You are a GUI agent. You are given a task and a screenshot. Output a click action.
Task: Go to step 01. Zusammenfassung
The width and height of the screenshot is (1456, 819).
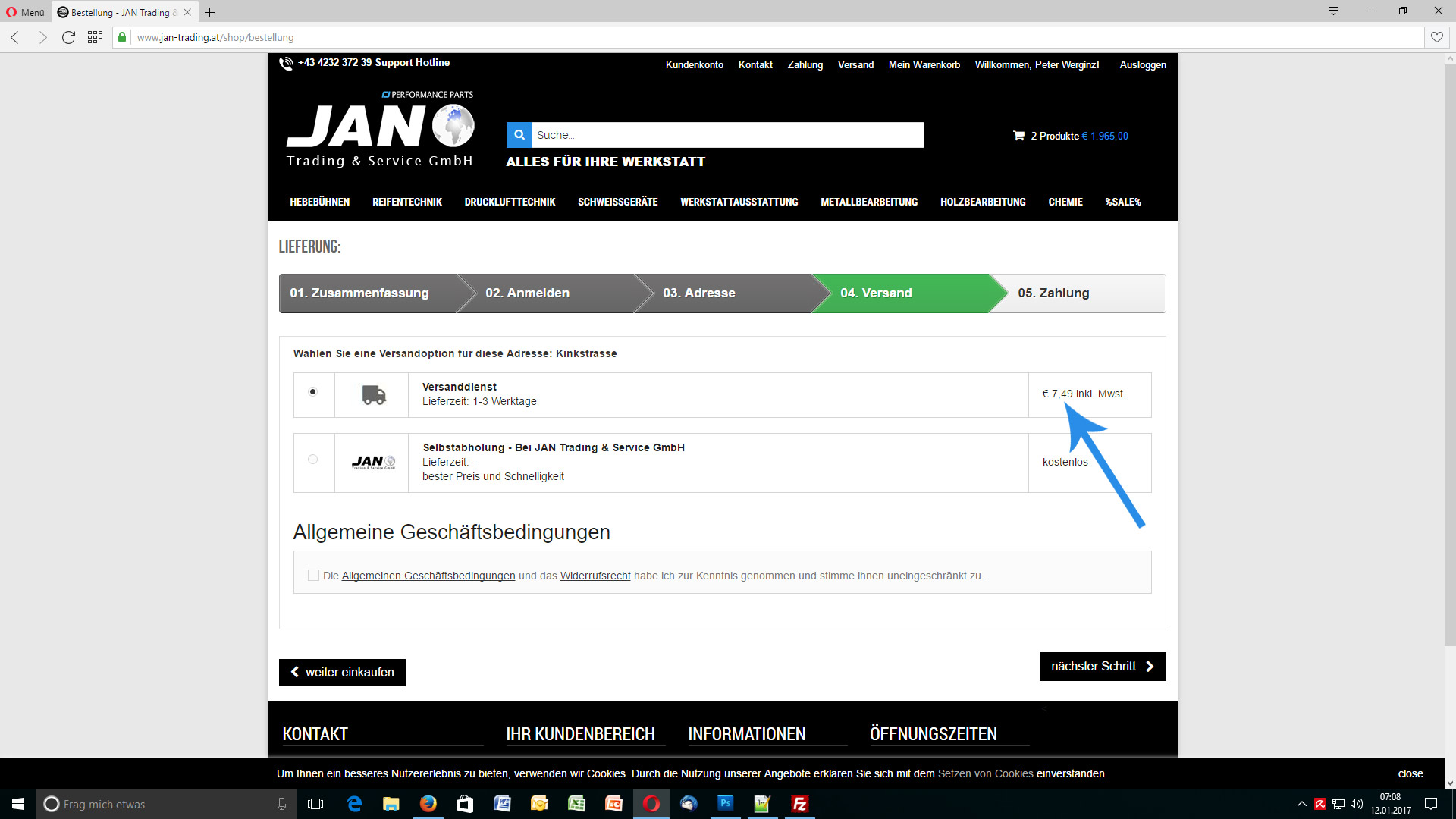[x=359, y=293]
